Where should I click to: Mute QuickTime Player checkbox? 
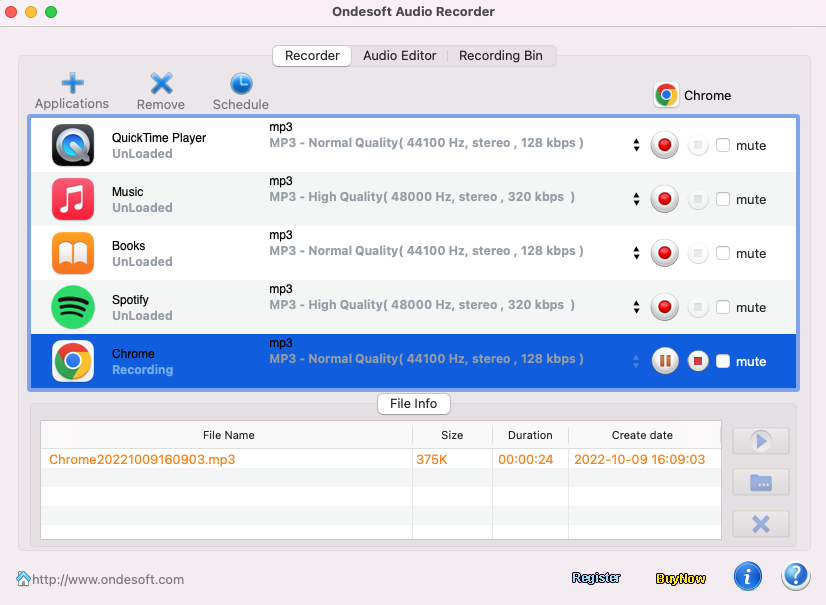point(723,145)
